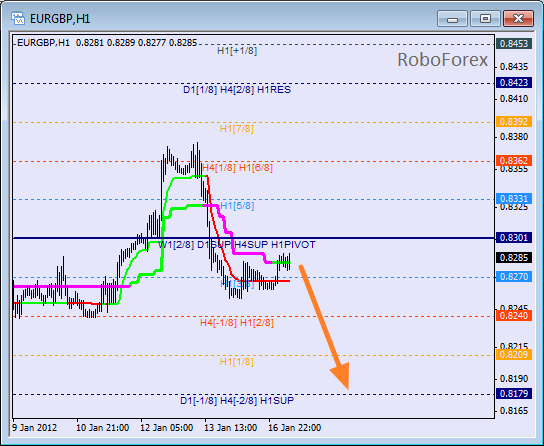Click the H1[1/8] level label
The height and width of the screenshot is (446, 544).
237,362
